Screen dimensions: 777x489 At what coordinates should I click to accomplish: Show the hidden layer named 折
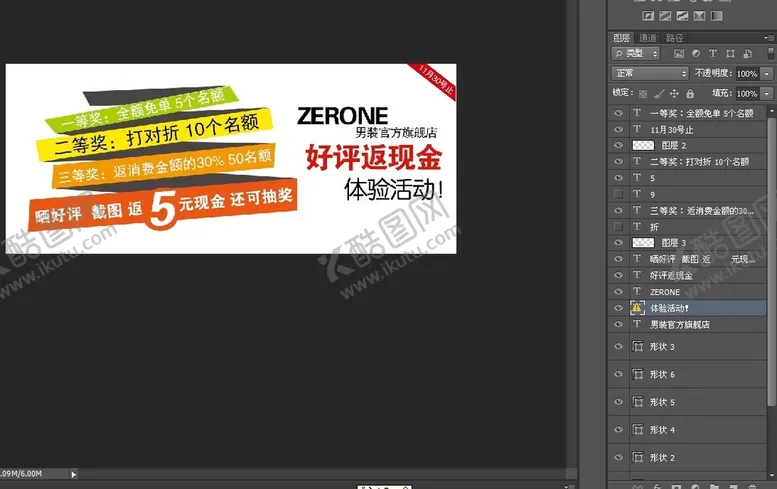point(618,226)
